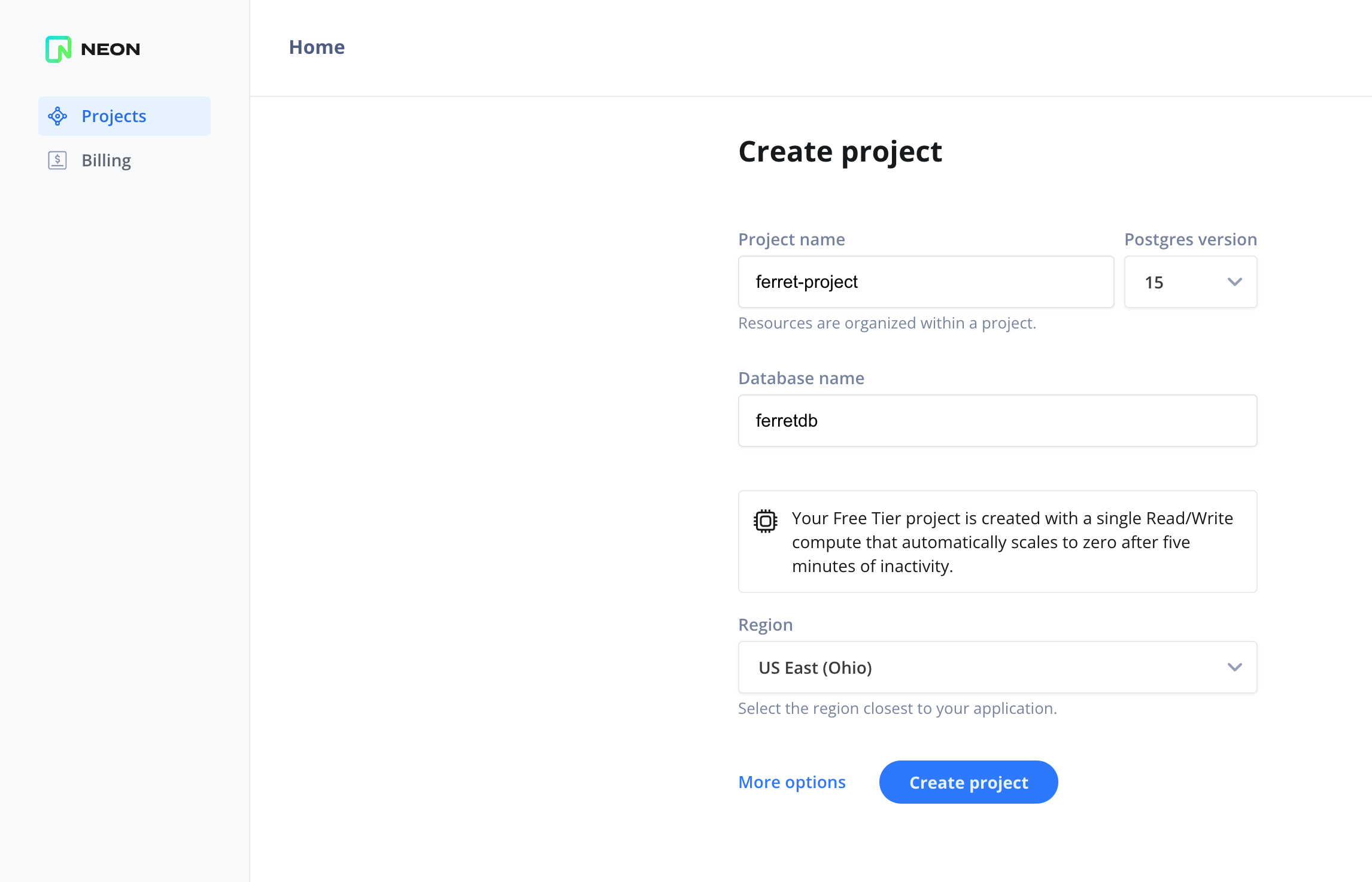
Task: Click the Billing sidebar icon
Action: [x=57, y=160]
